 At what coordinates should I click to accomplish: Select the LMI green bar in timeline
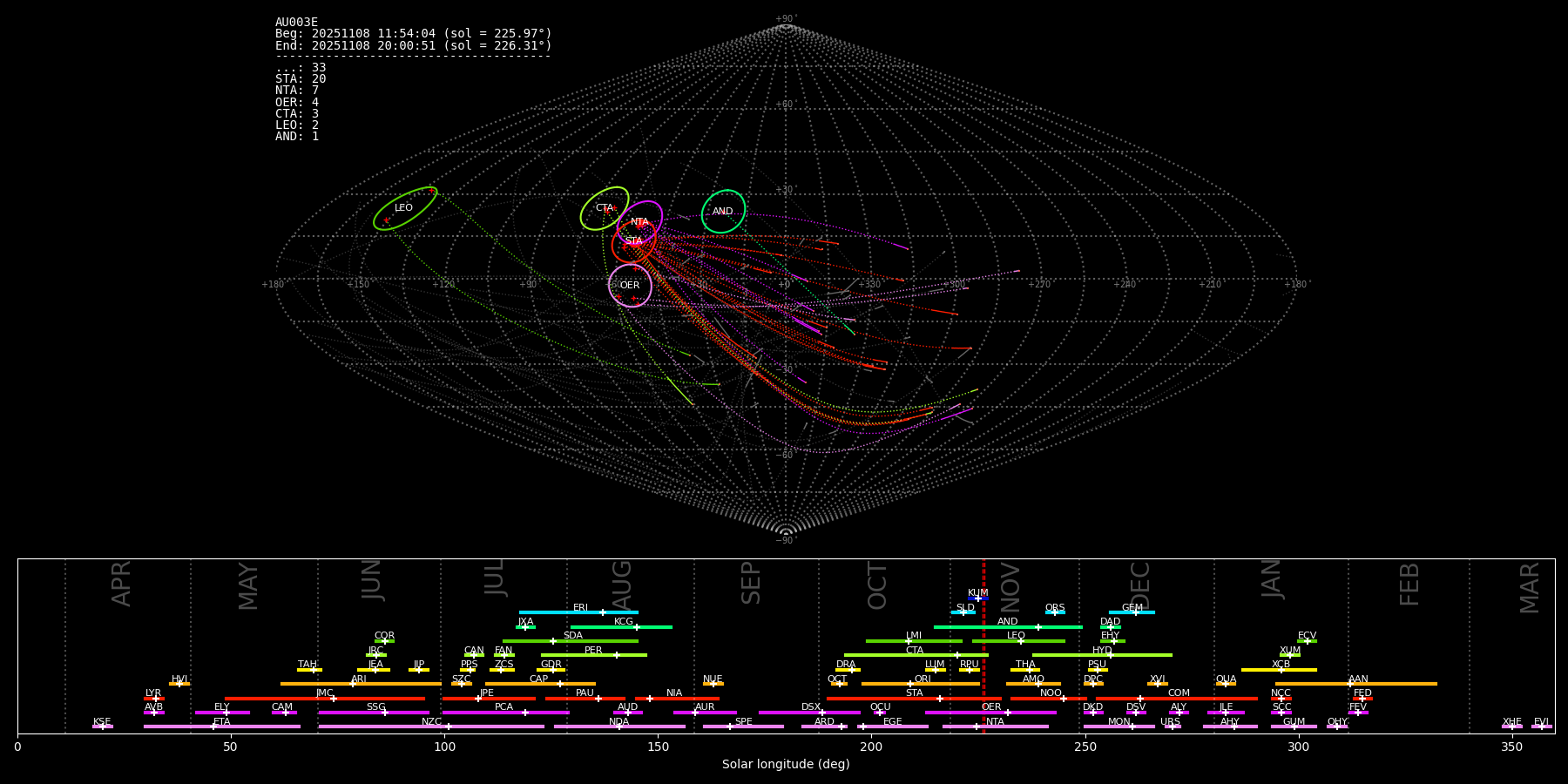(x=914, y=641)
